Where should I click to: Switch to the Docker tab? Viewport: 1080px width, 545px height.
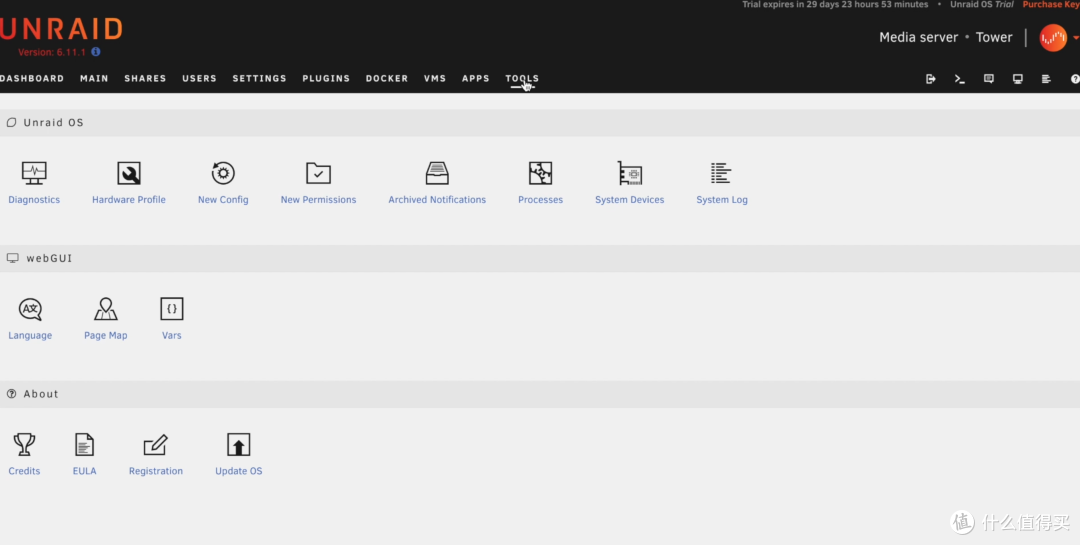click(387, 79)
